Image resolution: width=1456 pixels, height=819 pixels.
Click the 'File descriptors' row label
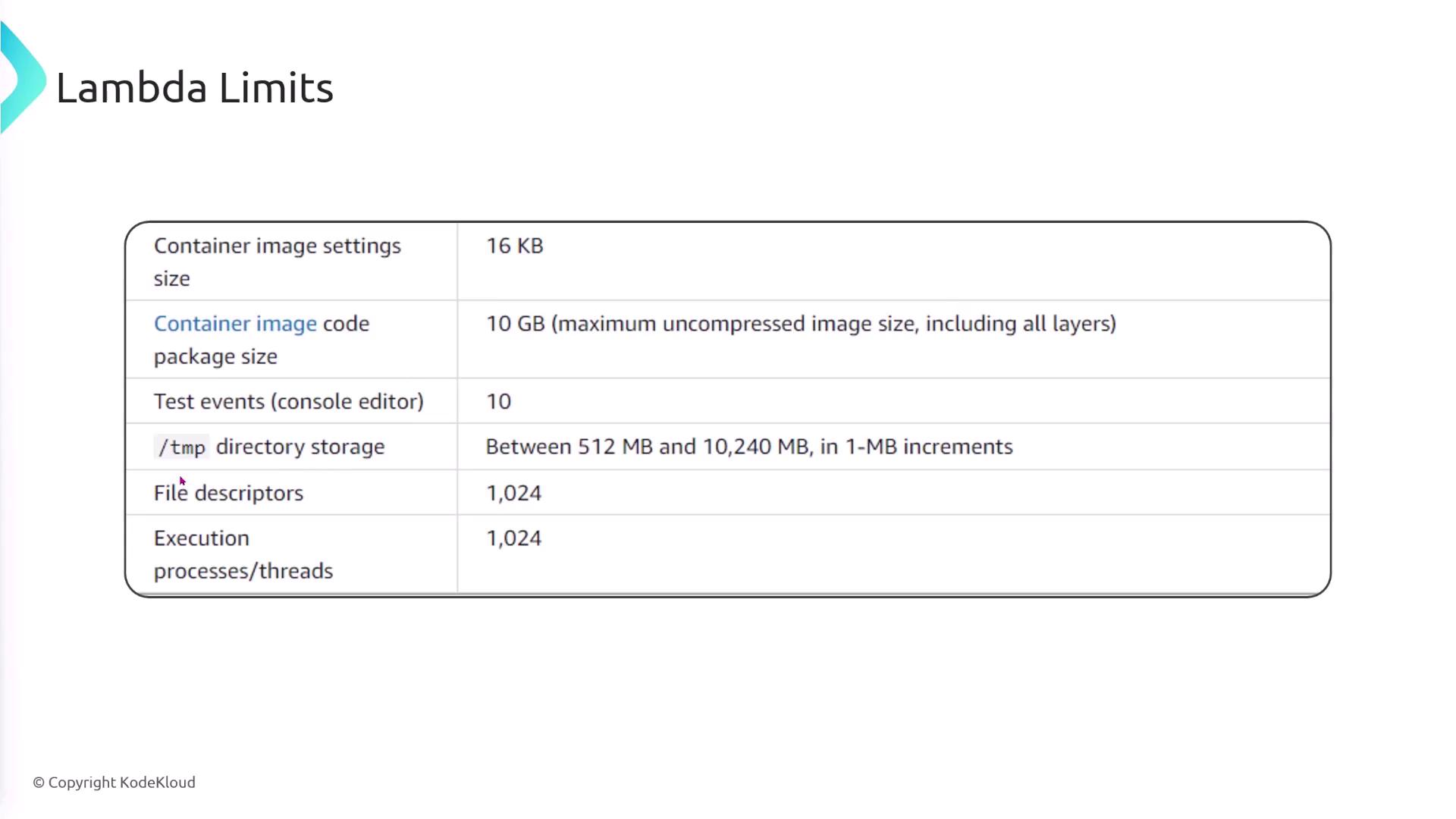228,494
